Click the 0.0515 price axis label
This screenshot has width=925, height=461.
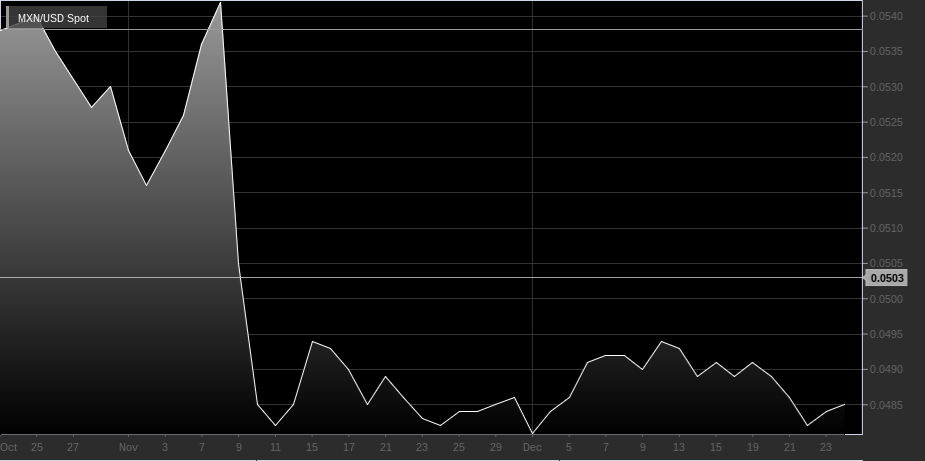pos(887,193)
